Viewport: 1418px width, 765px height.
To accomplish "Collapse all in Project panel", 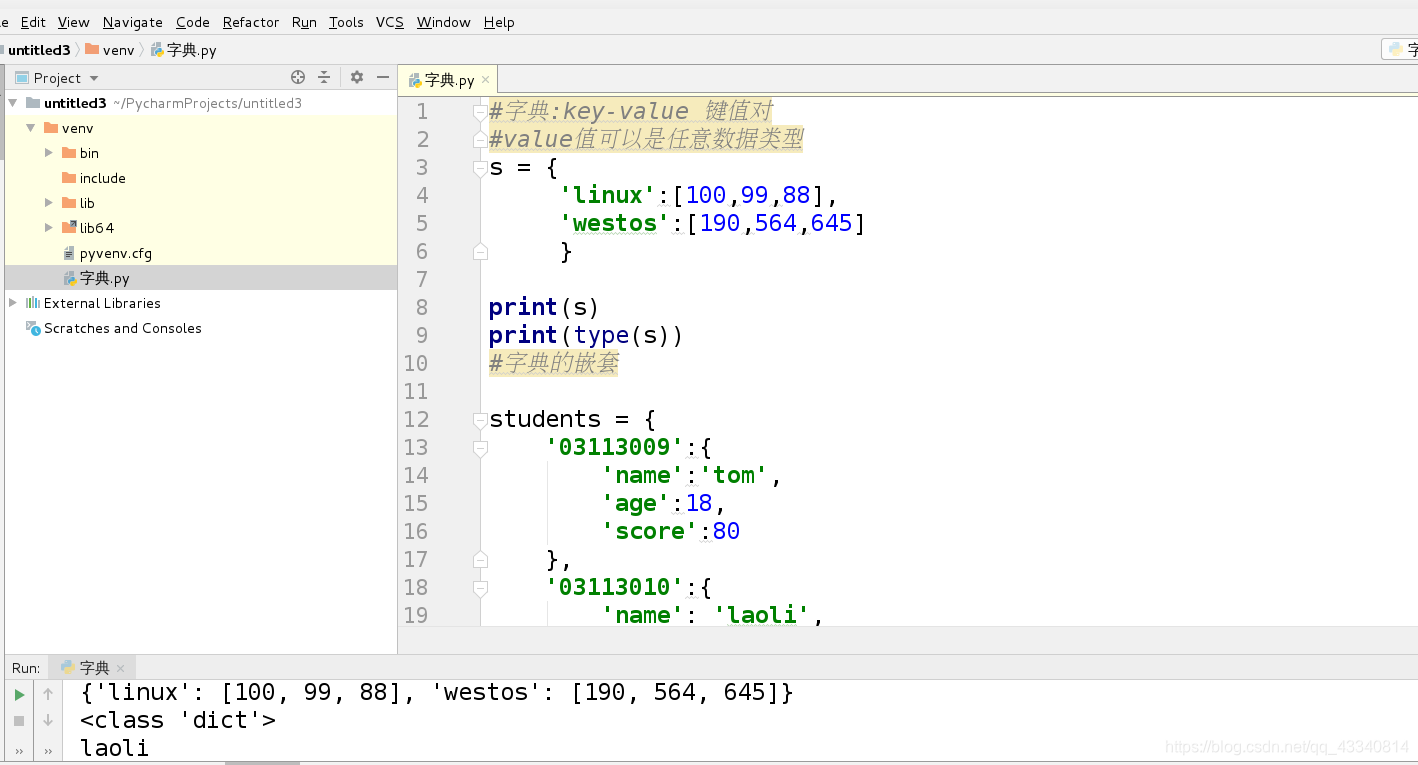I will click(x=324, y=77).
